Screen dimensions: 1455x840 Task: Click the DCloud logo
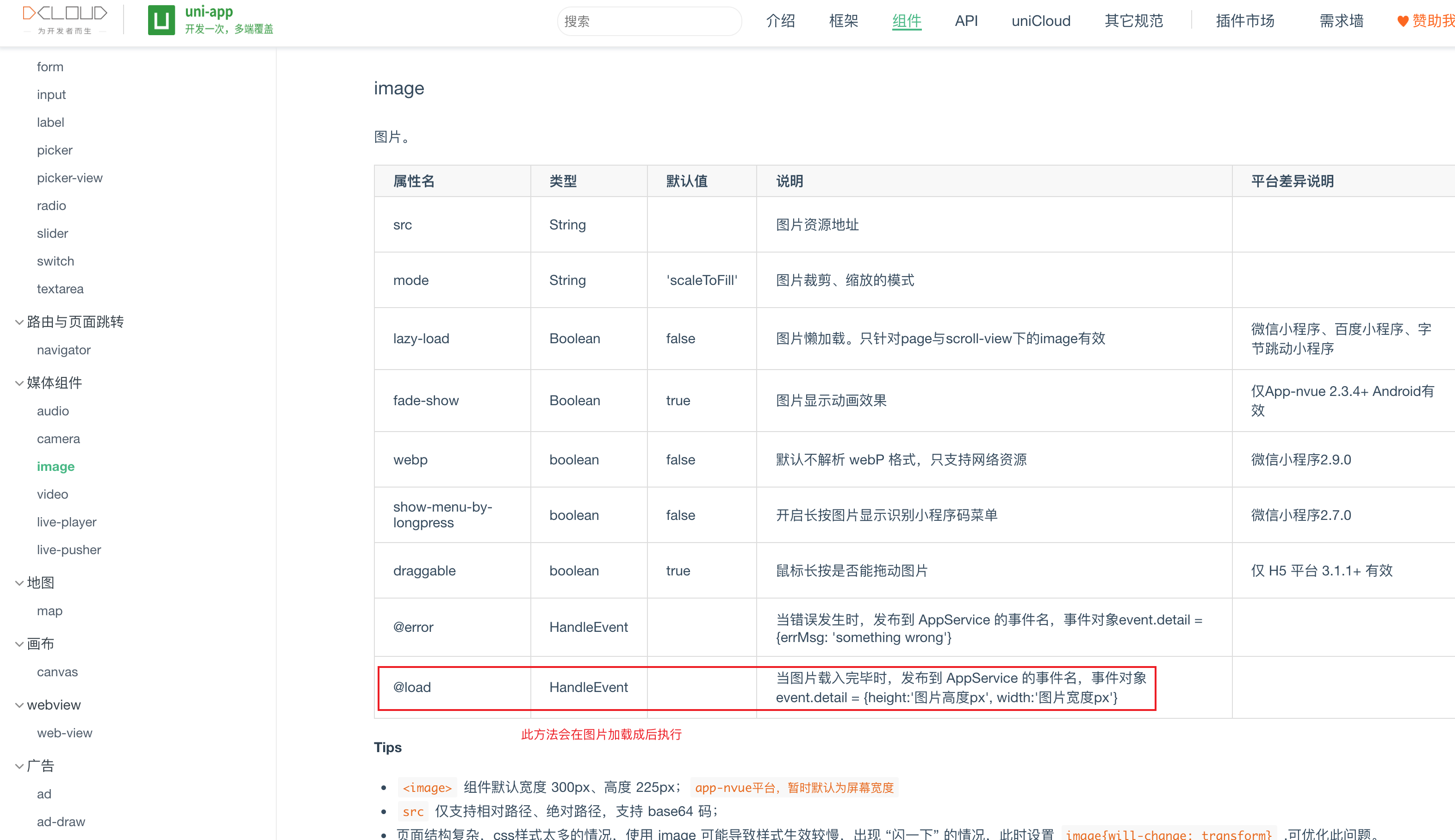tap(65, 20)
